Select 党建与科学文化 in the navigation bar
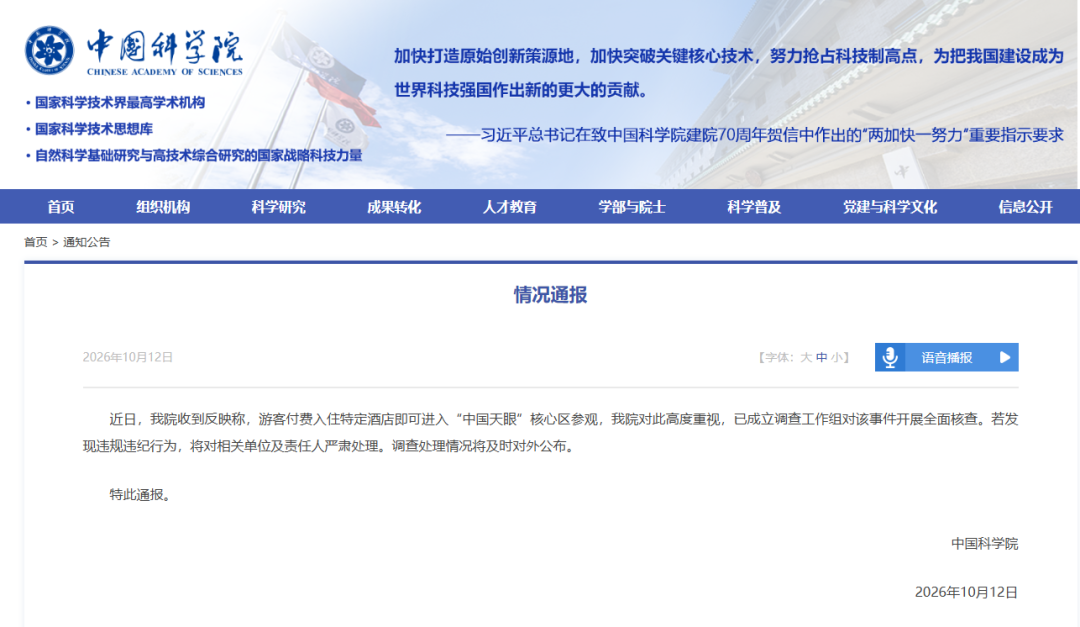Image resolution: width=1080 pixels, height=627 pixels. tap(890, 207)
